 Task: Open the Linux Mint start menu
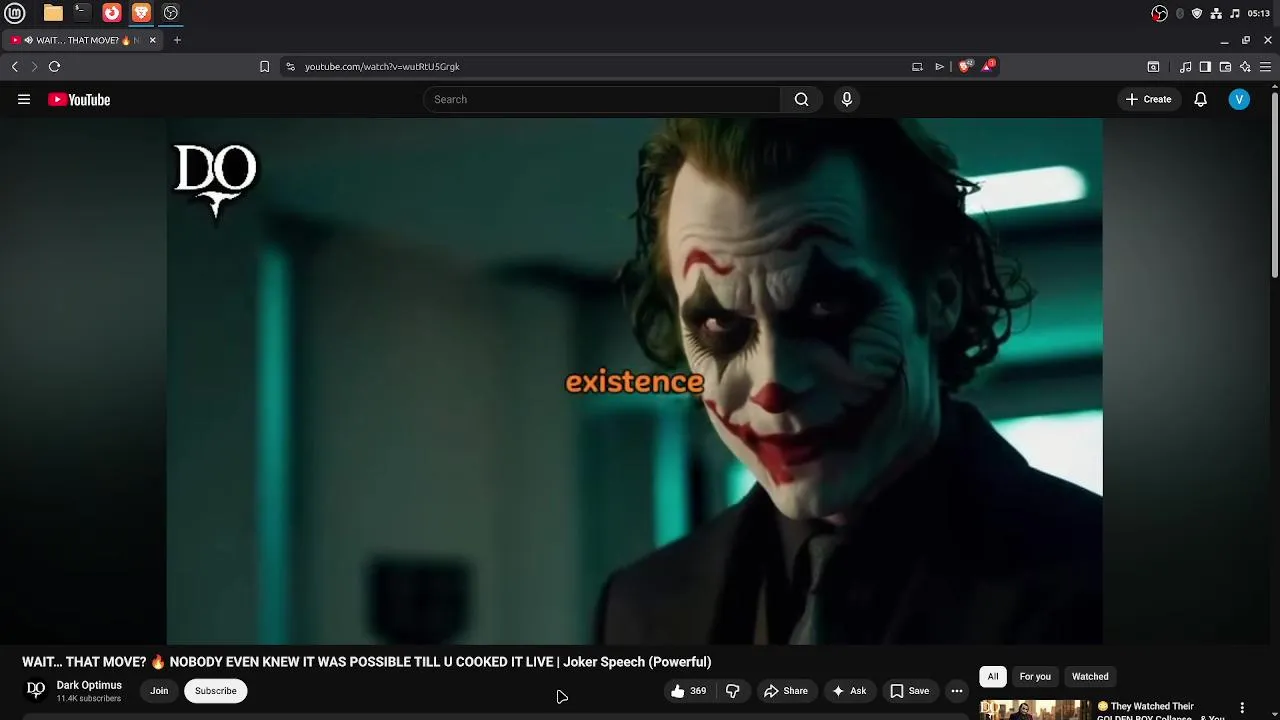pos(15,13)
